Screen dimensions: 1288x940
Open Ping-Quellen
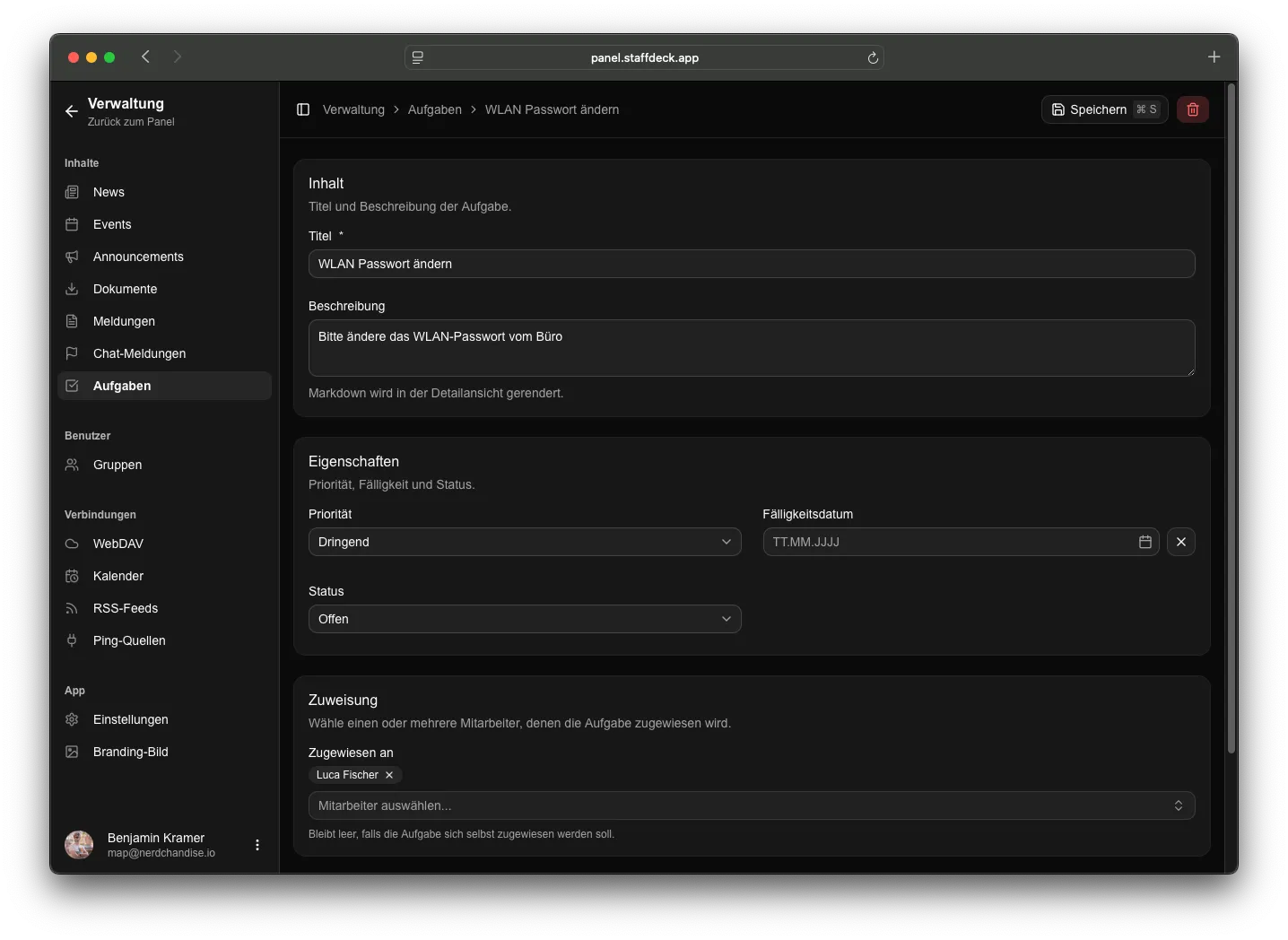[164, 640]
